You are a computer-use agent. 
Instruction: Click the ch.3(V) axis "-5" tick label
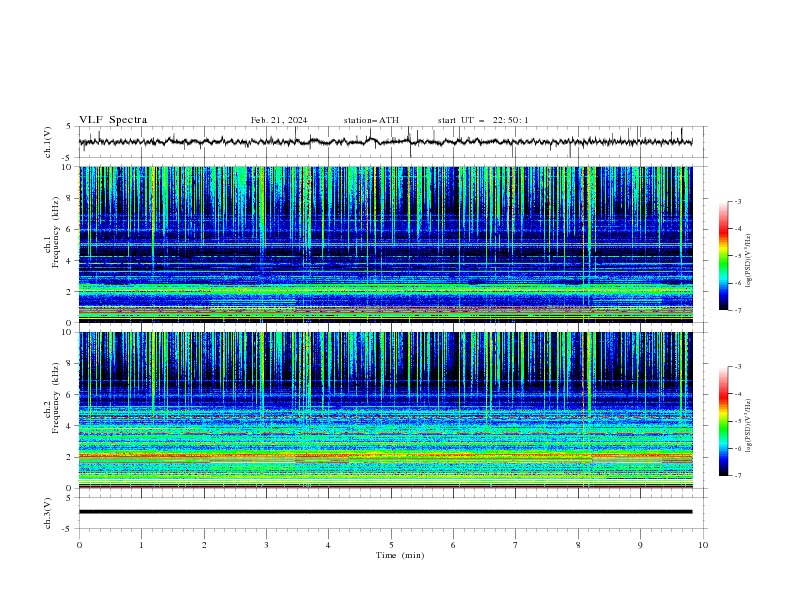pyautogui.click(x=67, y=529)
